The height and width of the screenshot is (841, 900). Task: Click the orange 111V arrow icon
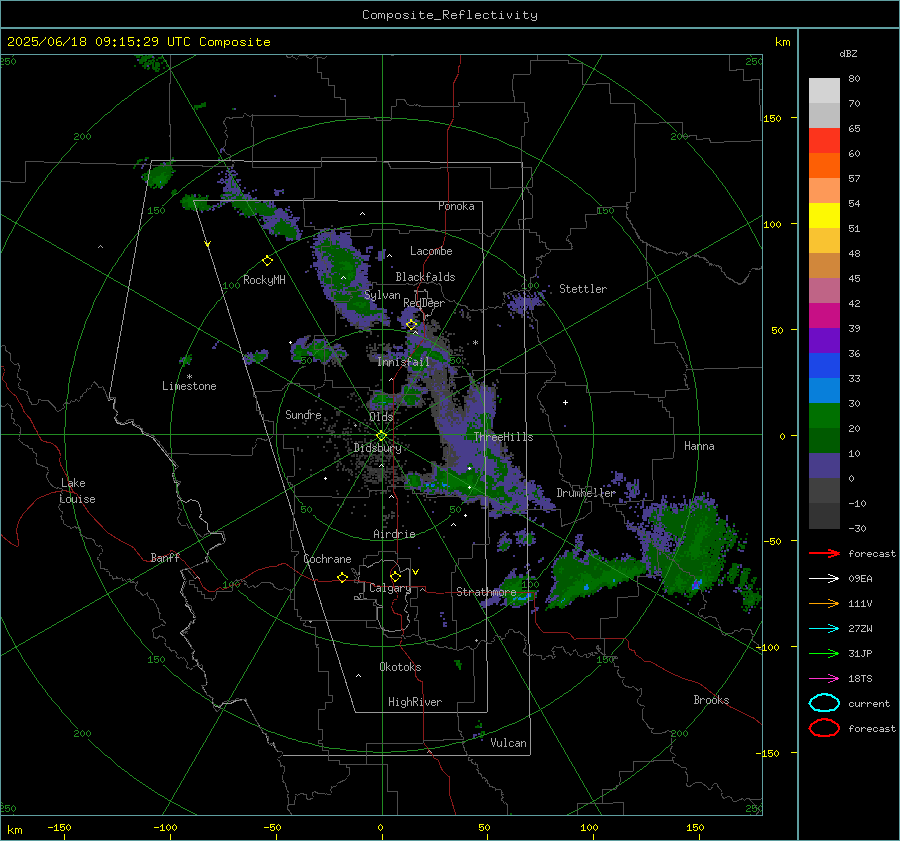[824, 603]
